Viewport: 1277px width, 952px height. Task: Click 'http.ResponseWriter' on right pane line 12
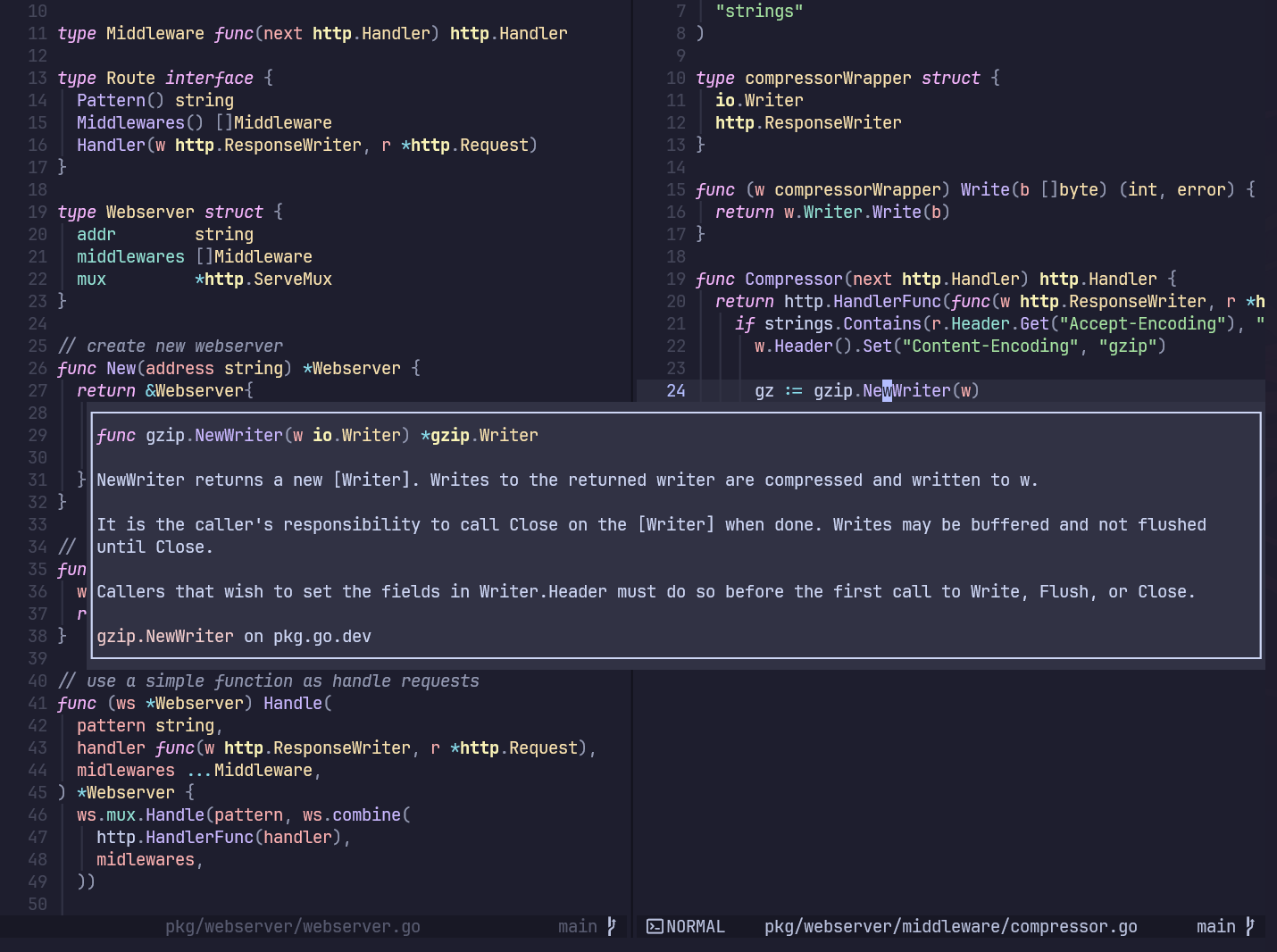[808, 122]
